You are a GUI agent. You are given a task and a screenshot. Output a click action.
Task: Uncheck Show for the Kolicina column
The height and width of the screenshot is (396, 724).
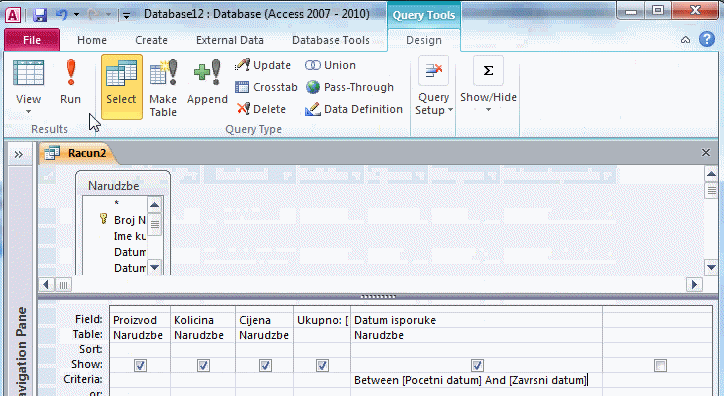[203, 366]
